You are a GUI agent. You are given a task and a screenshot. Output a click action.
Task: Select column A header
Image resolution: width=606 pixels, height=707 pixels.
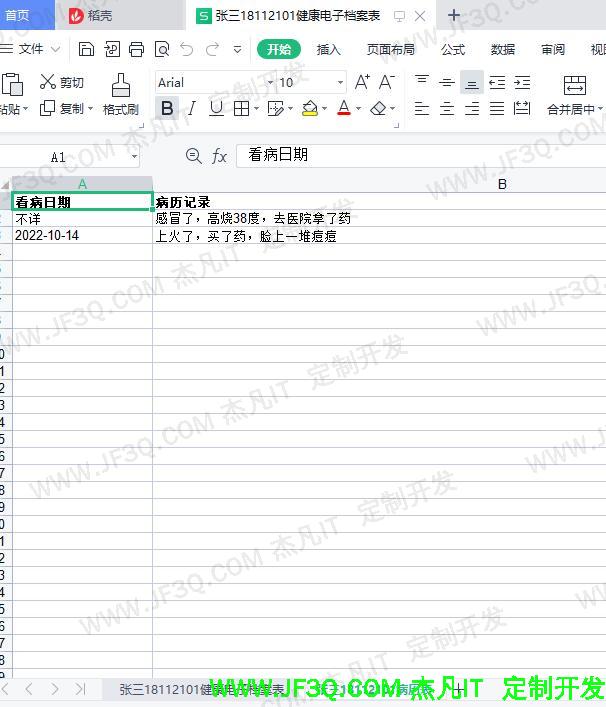[82, 184]
